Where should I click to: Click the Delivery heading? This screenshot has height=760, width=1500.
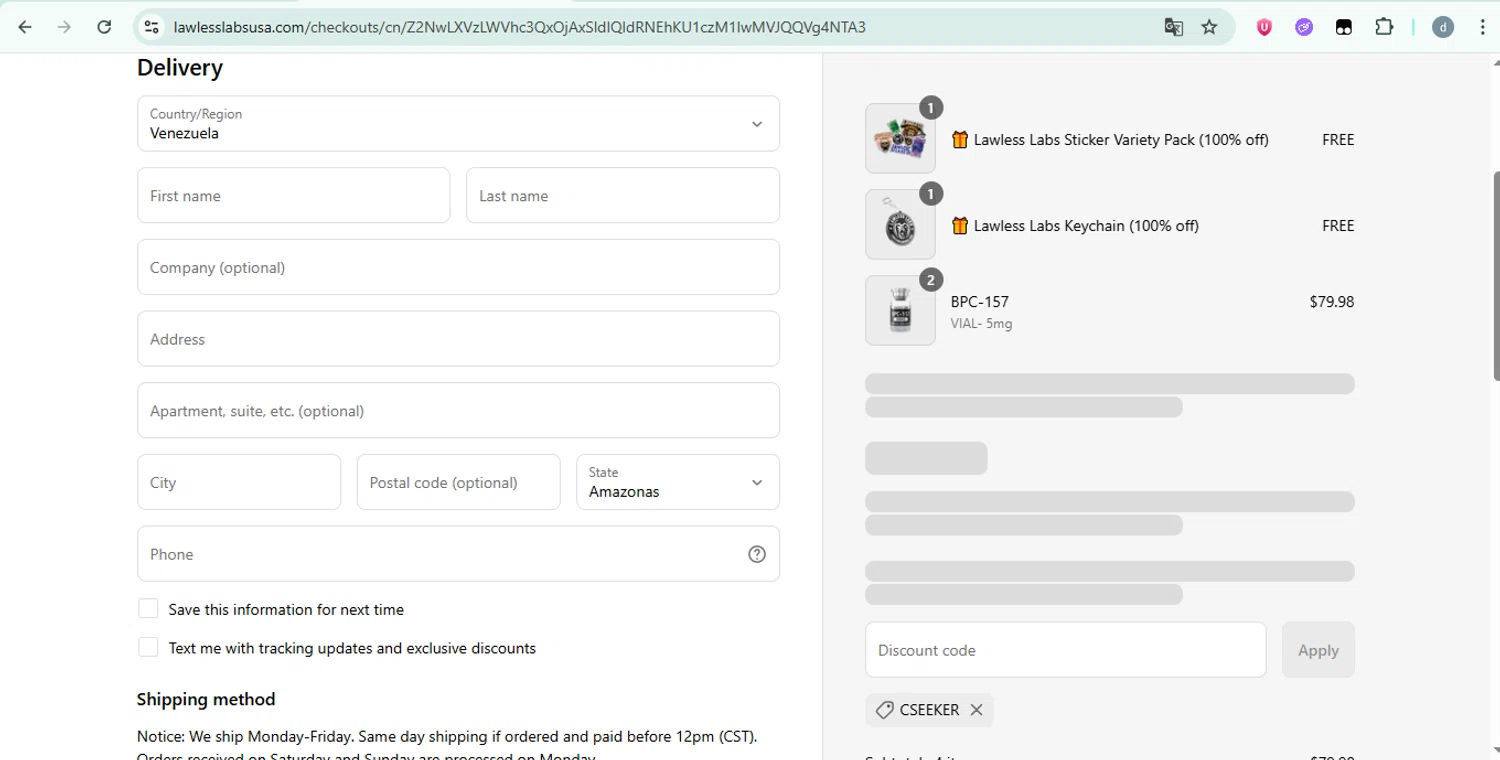[x=180, y=68]
